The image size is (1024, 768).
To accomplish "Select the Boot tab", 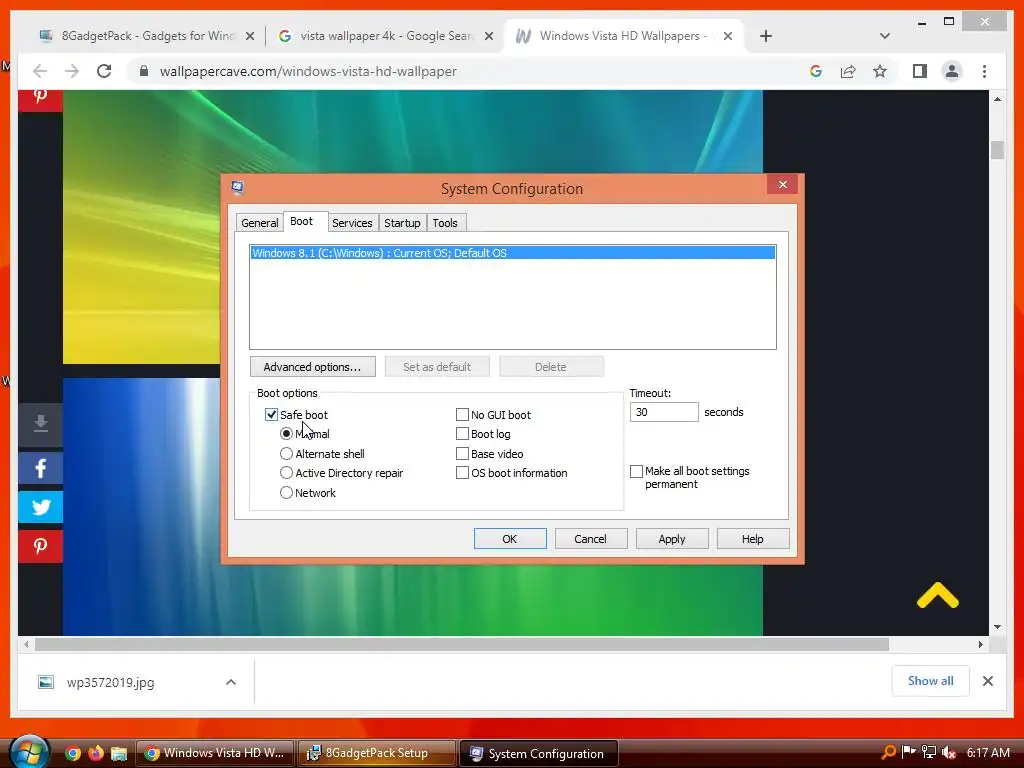I will point(302,221).
